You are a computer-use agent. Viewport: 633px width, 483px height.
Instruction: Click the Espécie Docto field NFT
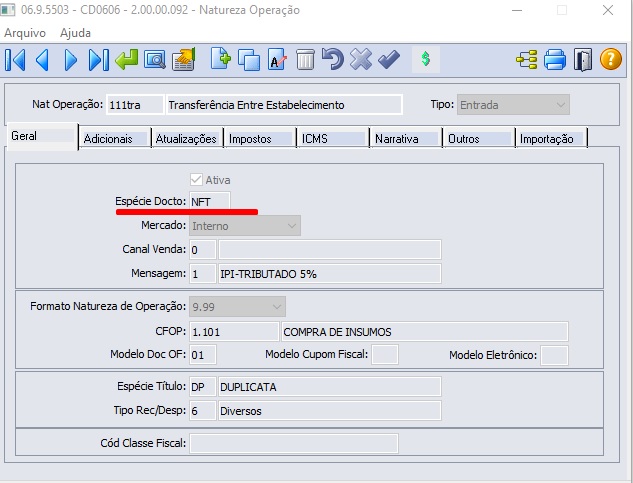click(x=210, y=201)
